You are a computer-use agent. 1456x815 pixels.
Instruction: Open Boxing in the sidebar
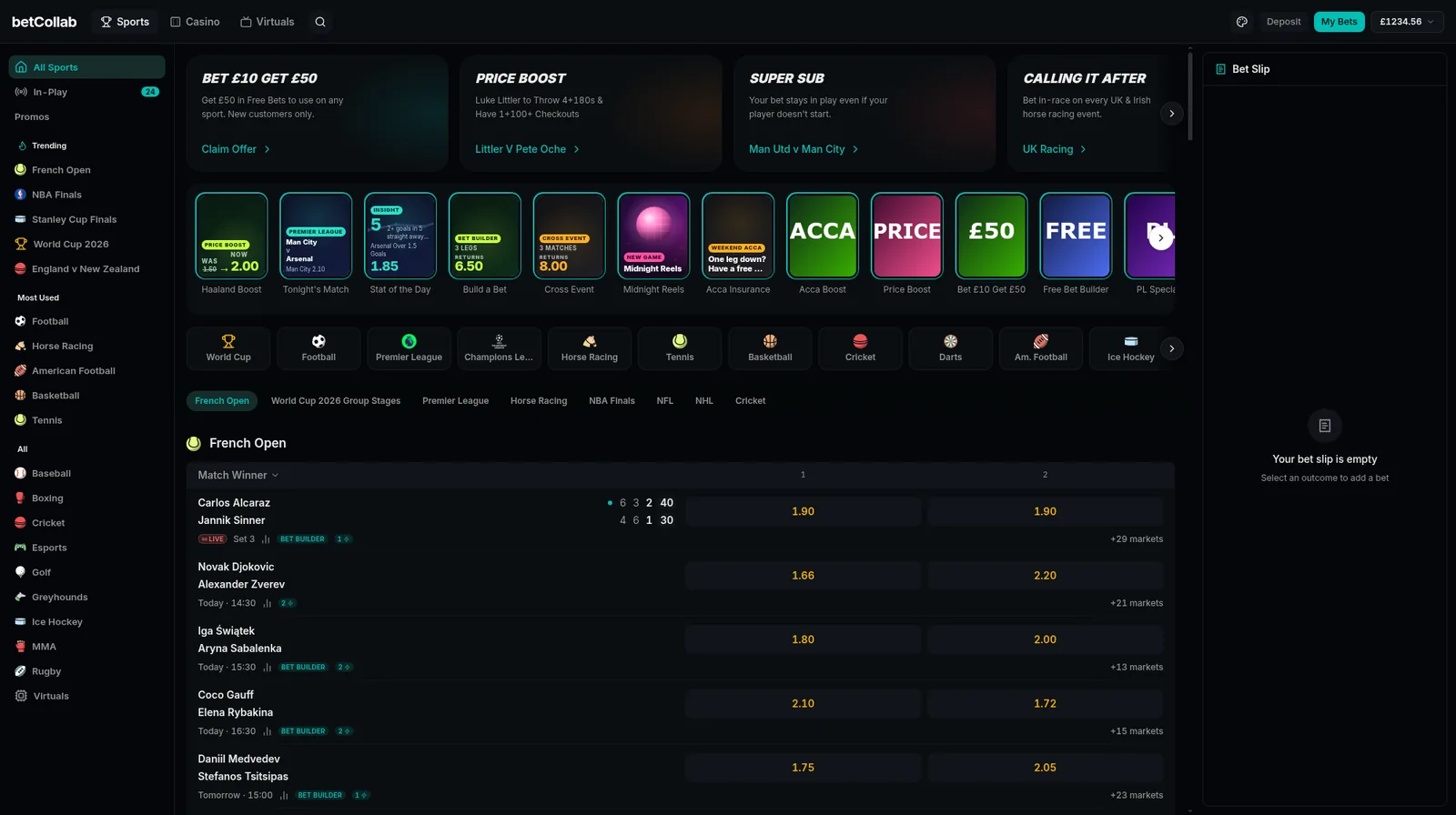click(x=86, y=498)
